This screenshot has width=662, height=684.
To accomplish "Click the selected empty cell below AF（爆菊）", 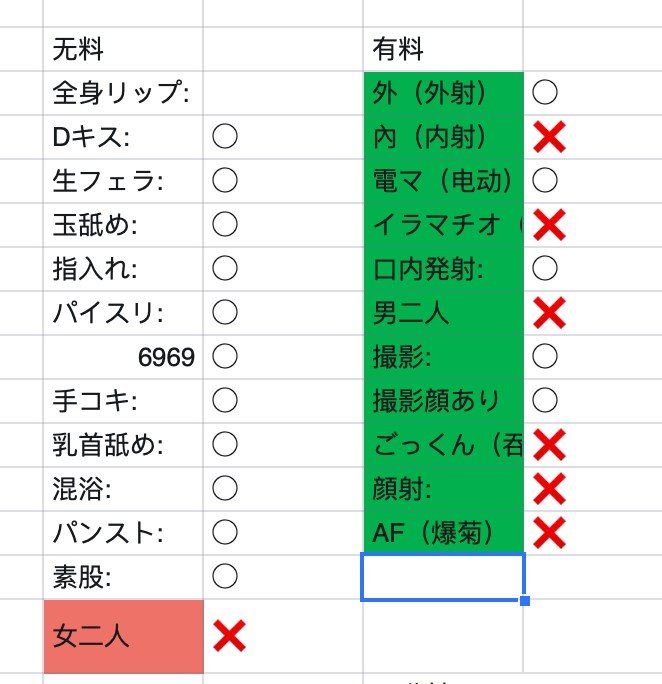I will [x=443, y=577].
